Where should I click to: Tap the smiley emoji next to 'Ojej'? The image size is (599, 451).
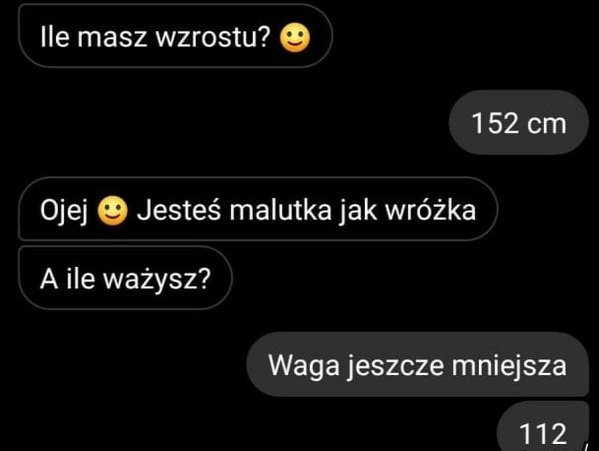(x=112, y=210)
